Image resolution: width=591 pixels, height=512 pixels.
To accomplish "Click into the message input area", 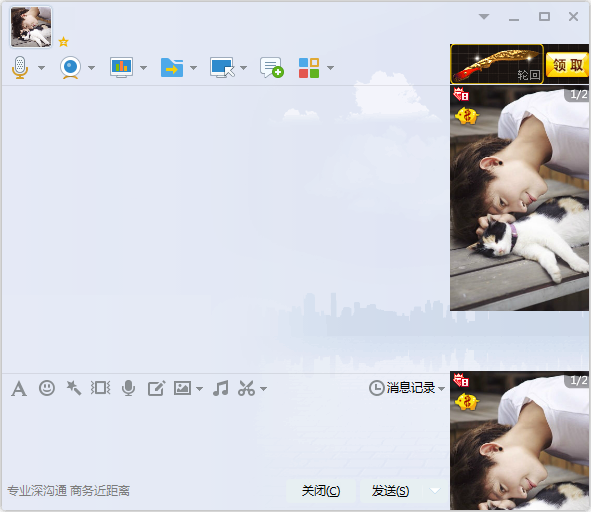I will [x=225, y=439].
